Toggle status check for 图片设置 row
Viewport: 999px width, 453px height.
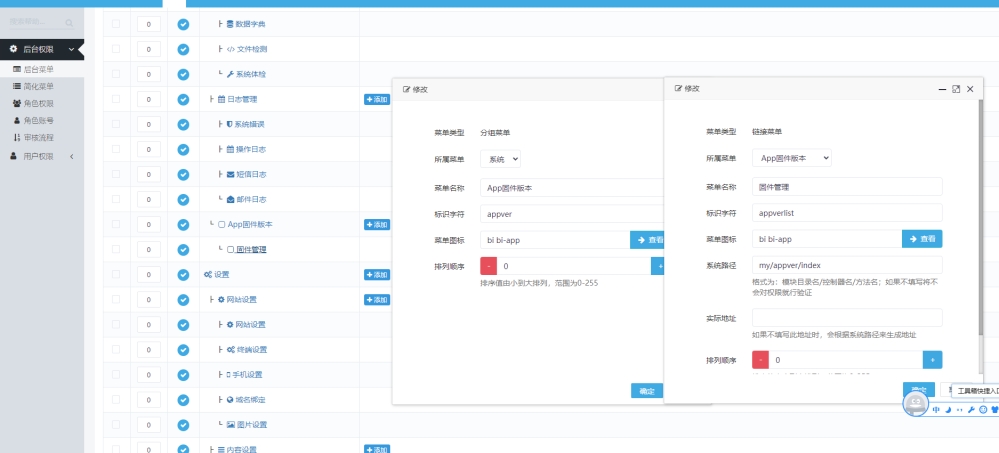coord(183,425)
